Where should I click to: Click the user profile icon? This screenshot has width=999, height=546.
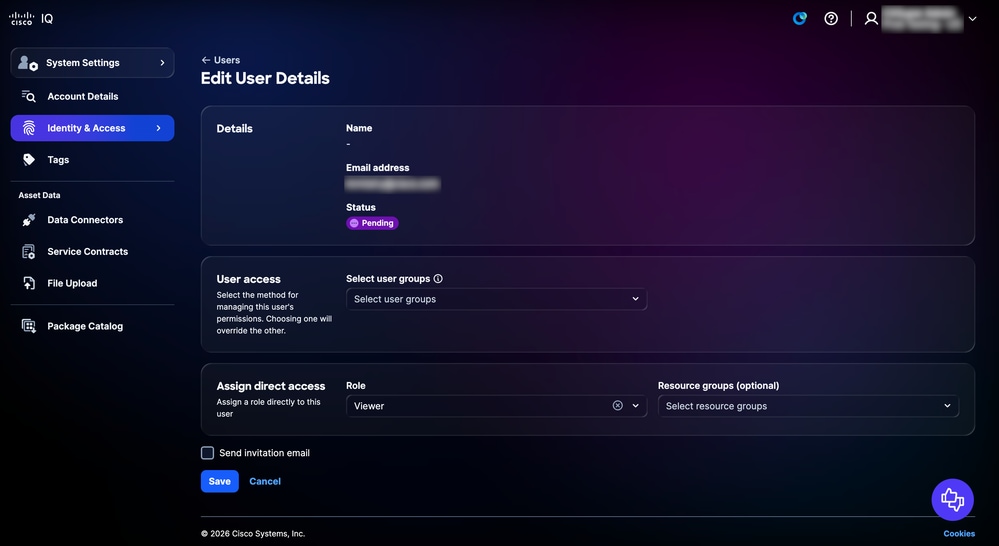pos(871,18)
